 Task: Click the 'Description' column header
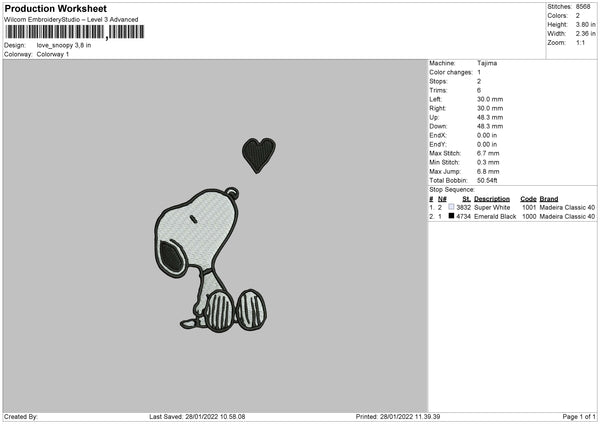click(x=492, y=199)
